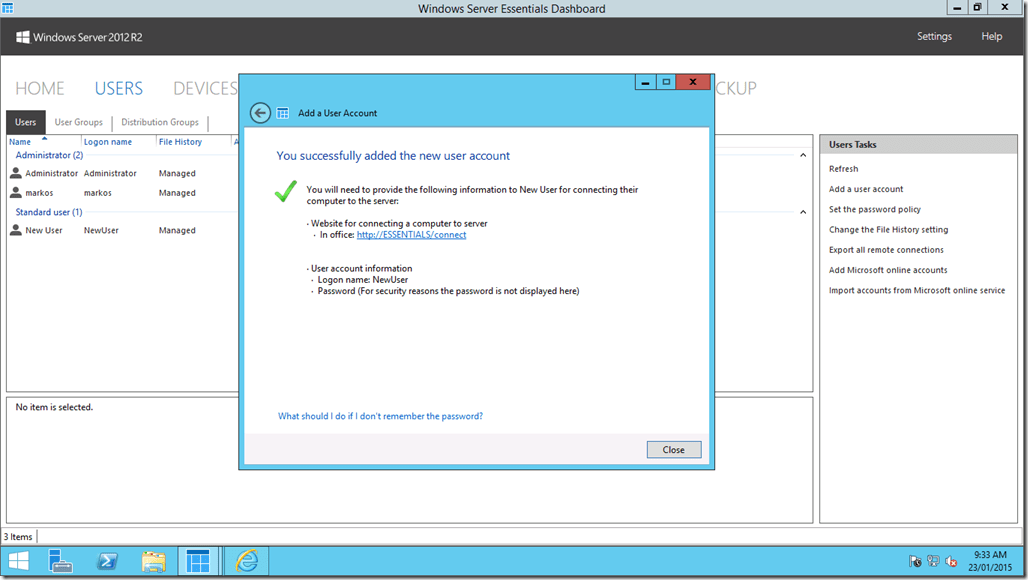Open the DEVICES section
1028x580 pixels.
(x=205, y=88)
